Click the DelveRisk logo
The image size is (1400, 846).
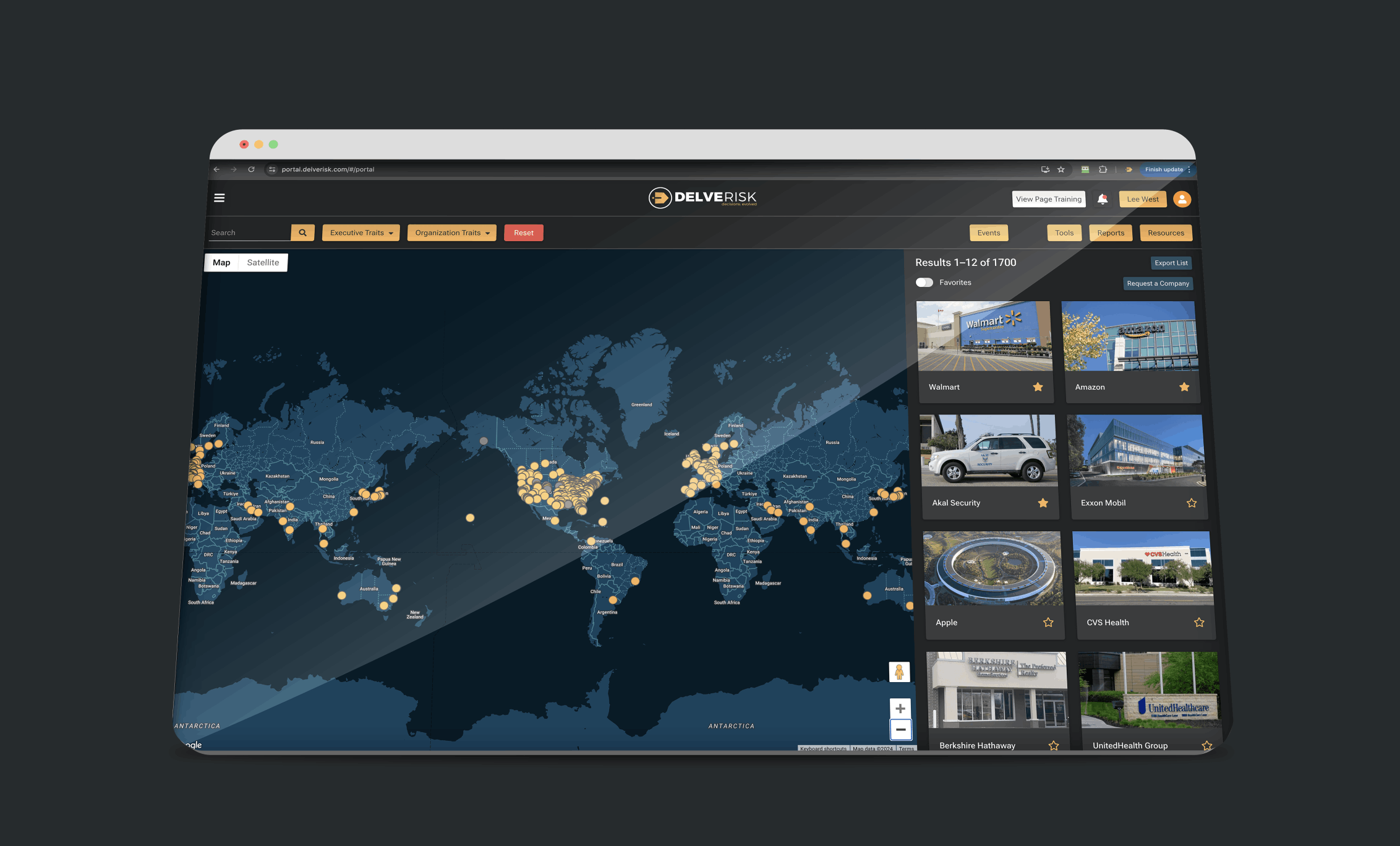(x=703, y=199)
